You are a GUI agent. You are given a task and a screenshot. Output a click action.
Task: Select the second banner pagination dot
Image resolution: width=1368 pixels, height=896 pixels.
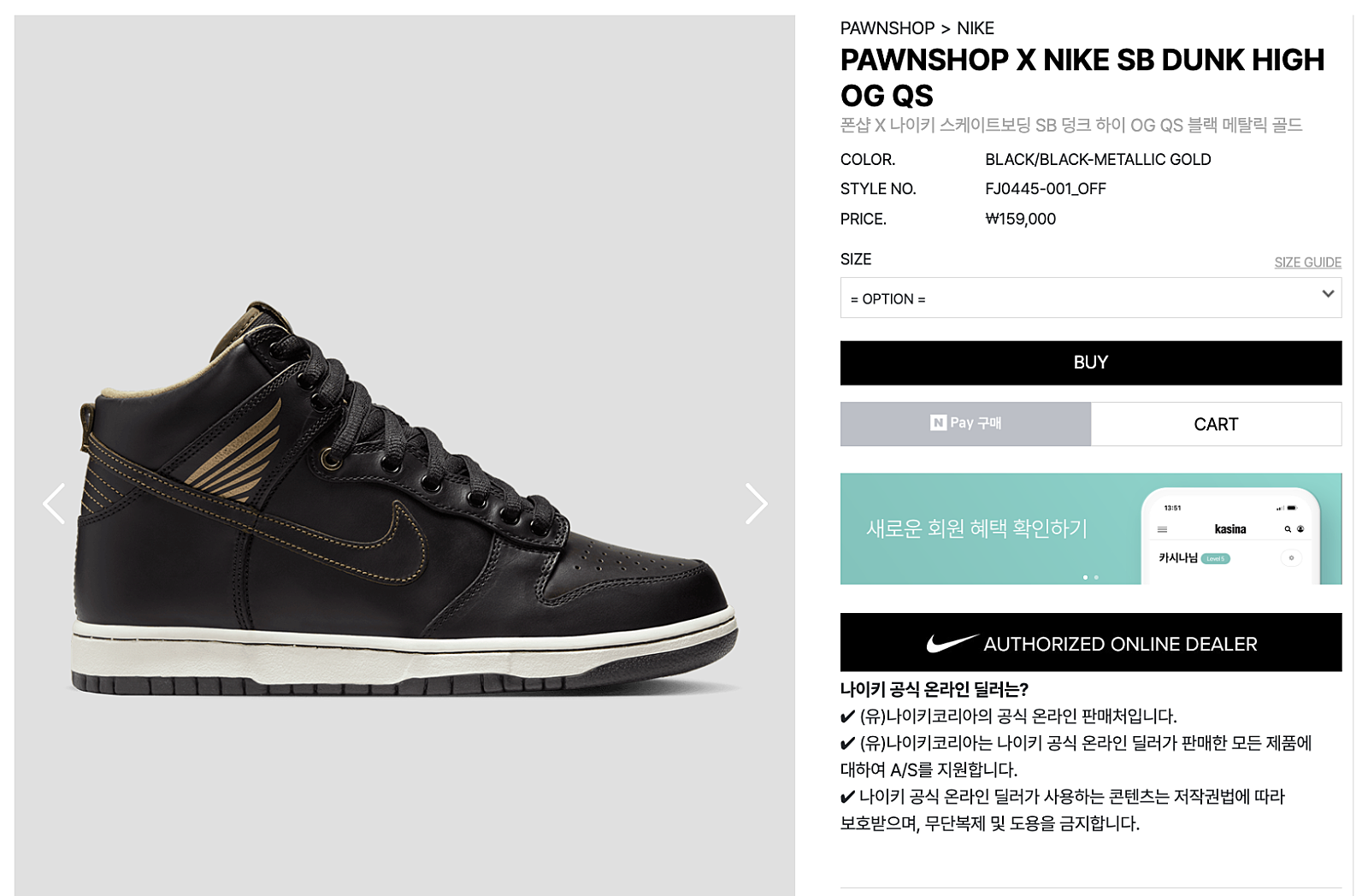[1096, 577]
